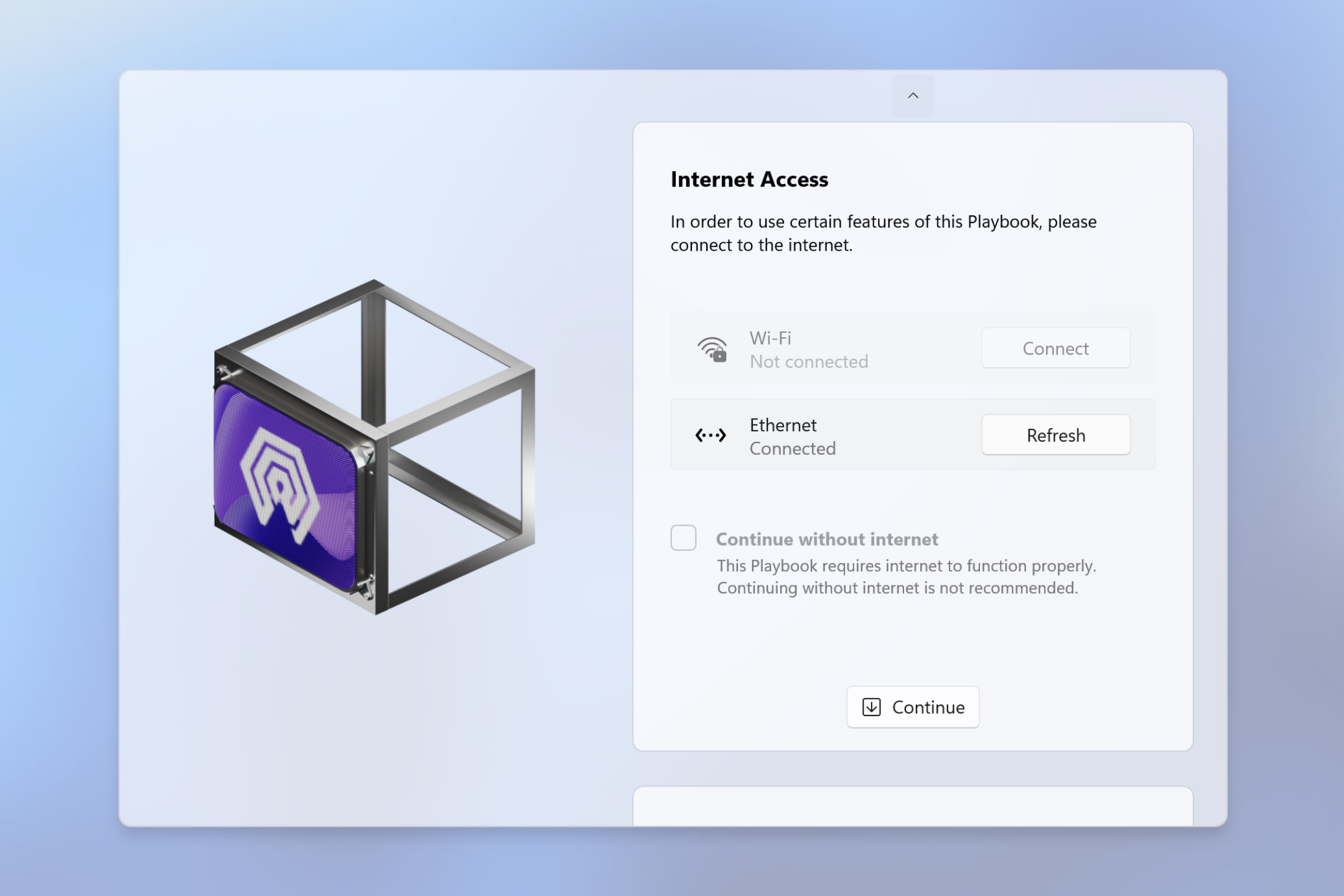Tick the Continue without internet checkbox
Viewport: 1344px width, 896px height.
pyautogui.click(x=683, y=538)
